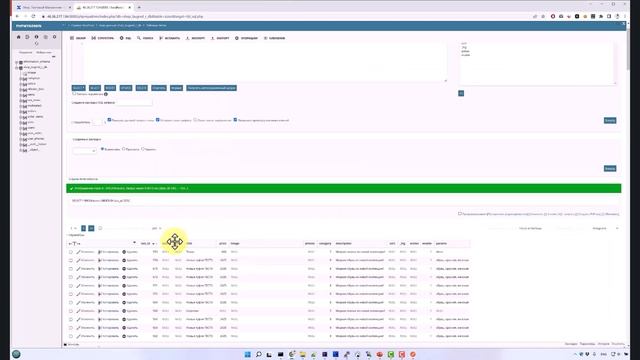Open the Browse tab
Image resolution: width=640 pixels, height=360 pixels.
pyautogui.click(x=78, y=38)
